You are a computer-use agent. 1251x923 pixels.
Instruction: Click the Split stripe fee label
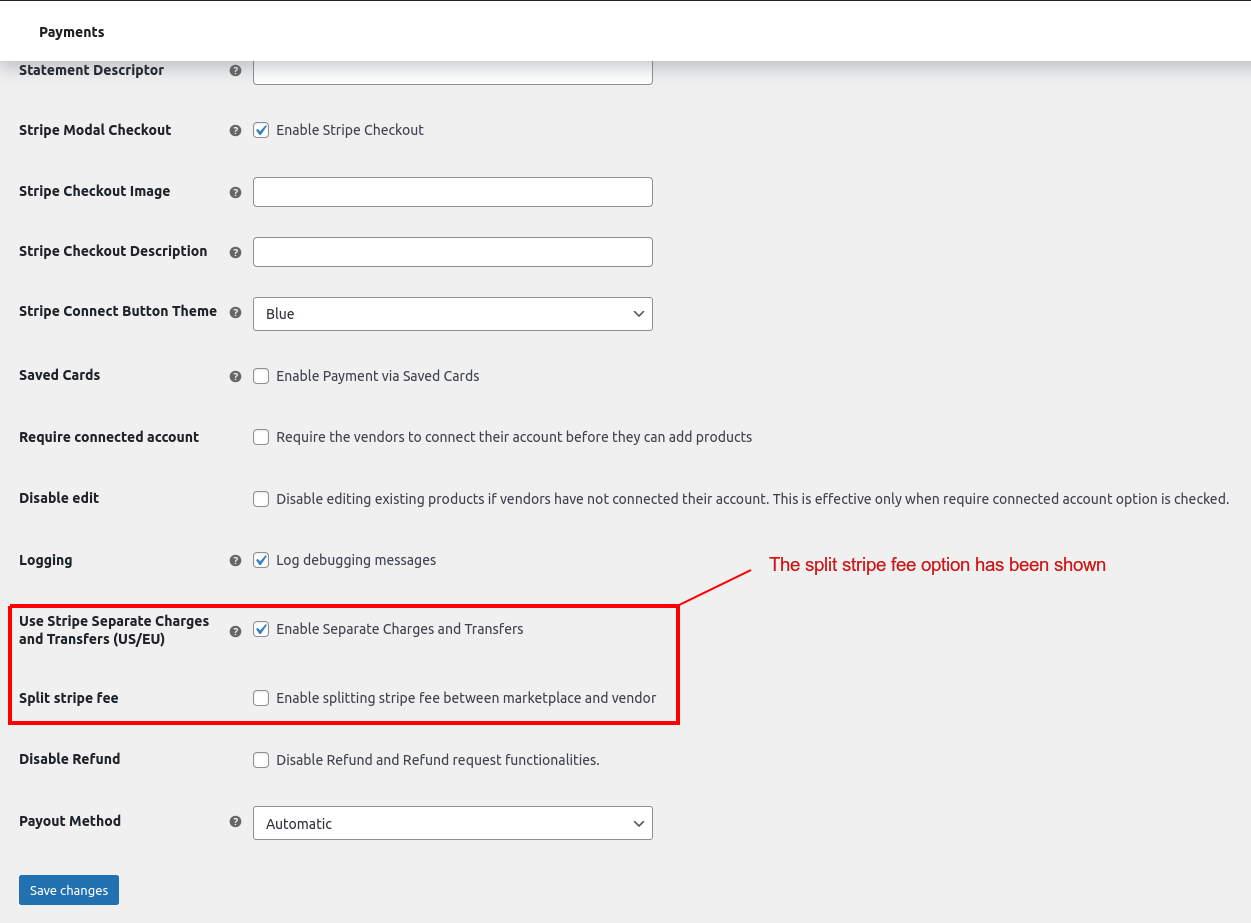coord(69,698)
